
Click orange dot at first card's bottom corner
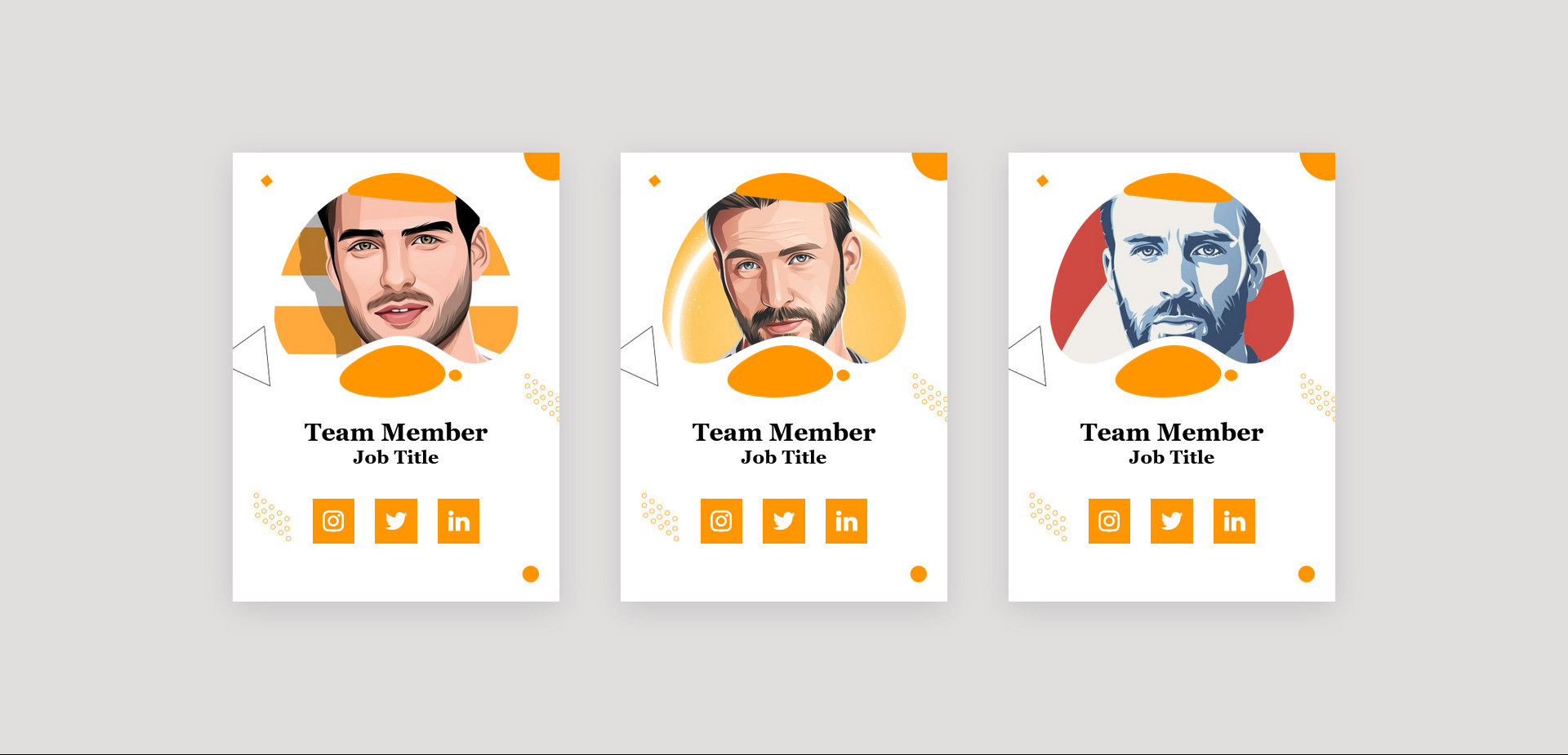(531, 574)
